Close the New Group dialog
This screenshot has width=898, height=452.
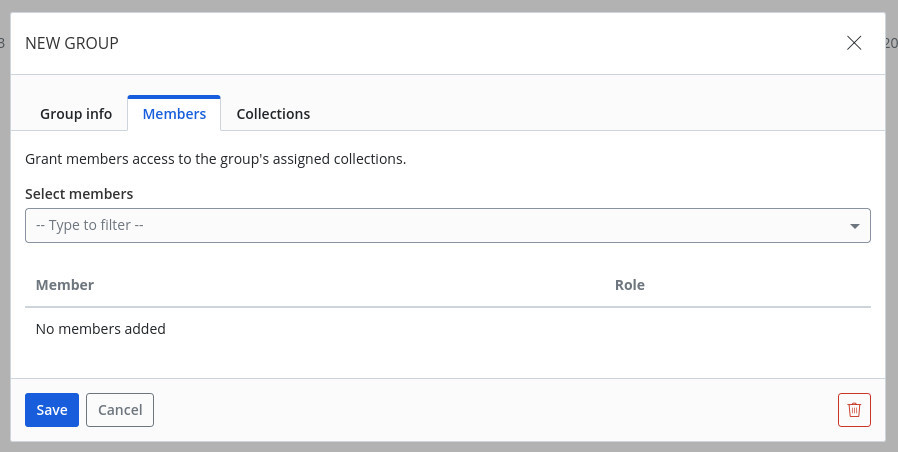point(854,43)
